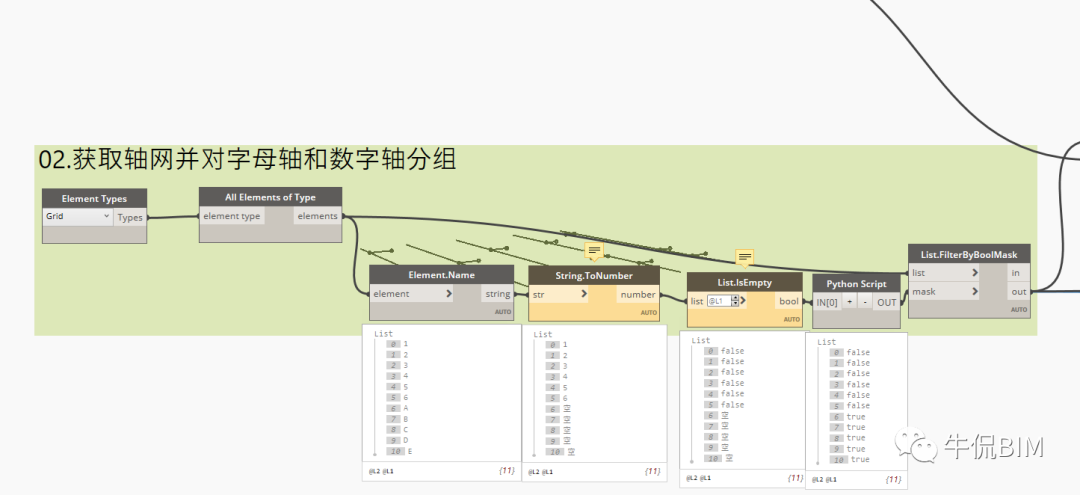The height and width of the screenshot is (495, 1080).
Task: Select item 'C' in Element.Name preview
Action: (406, 430)
